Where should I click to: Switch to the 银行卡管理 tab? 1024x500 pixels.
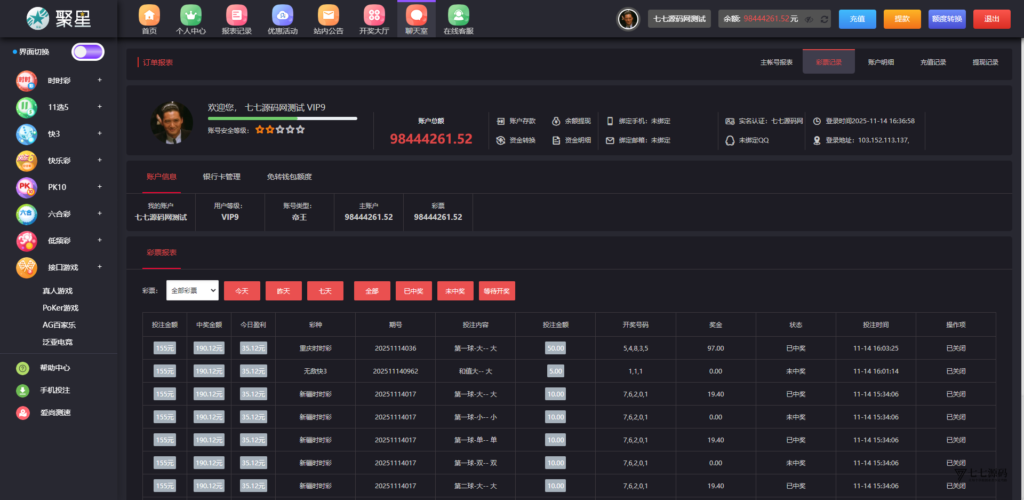click(x=221, y=177)
